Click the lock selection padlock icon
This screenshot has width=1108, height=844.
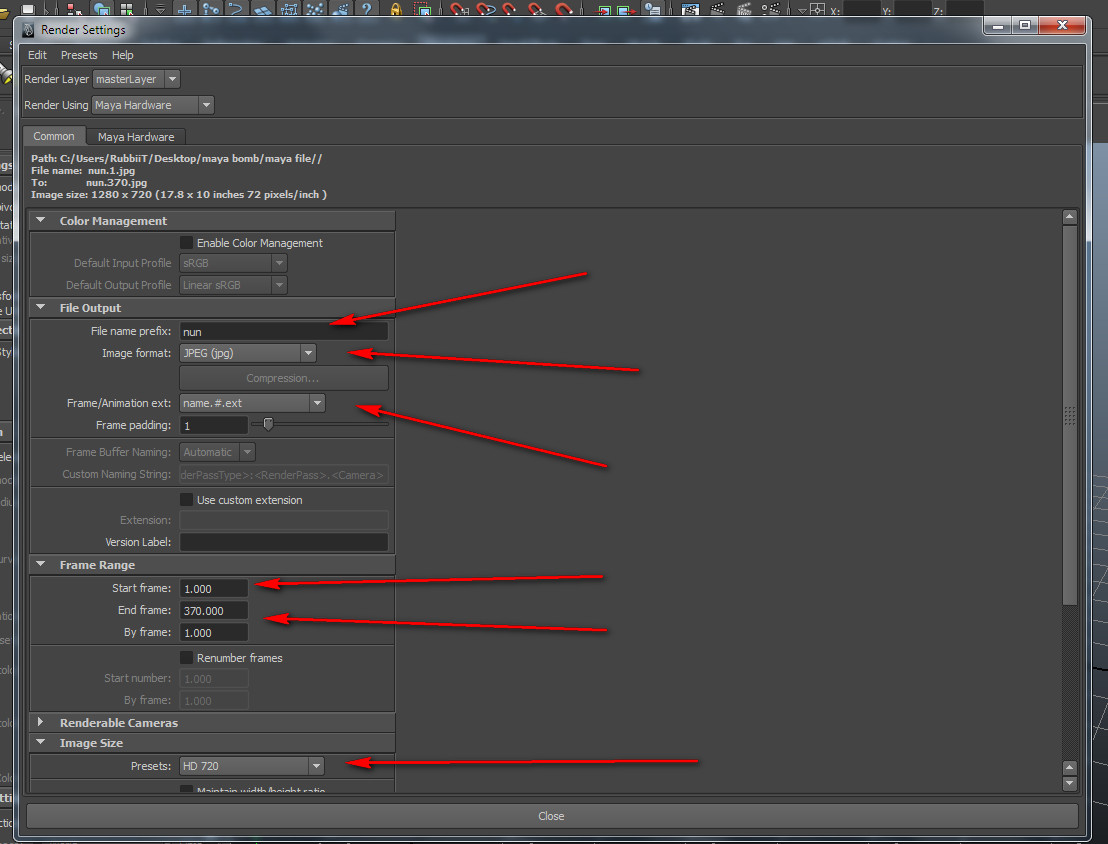coord(396,8)
